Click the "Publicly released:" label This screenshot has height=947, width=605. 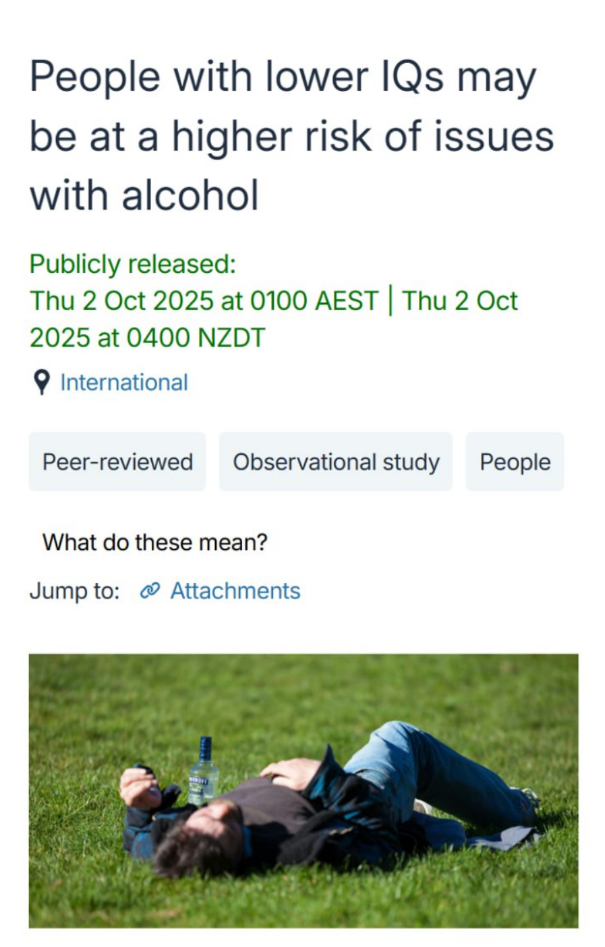pos(133,265)
